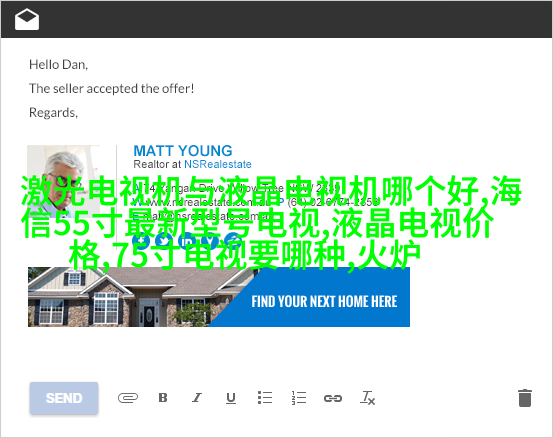Send the email using the SEND button

point(64,398)
